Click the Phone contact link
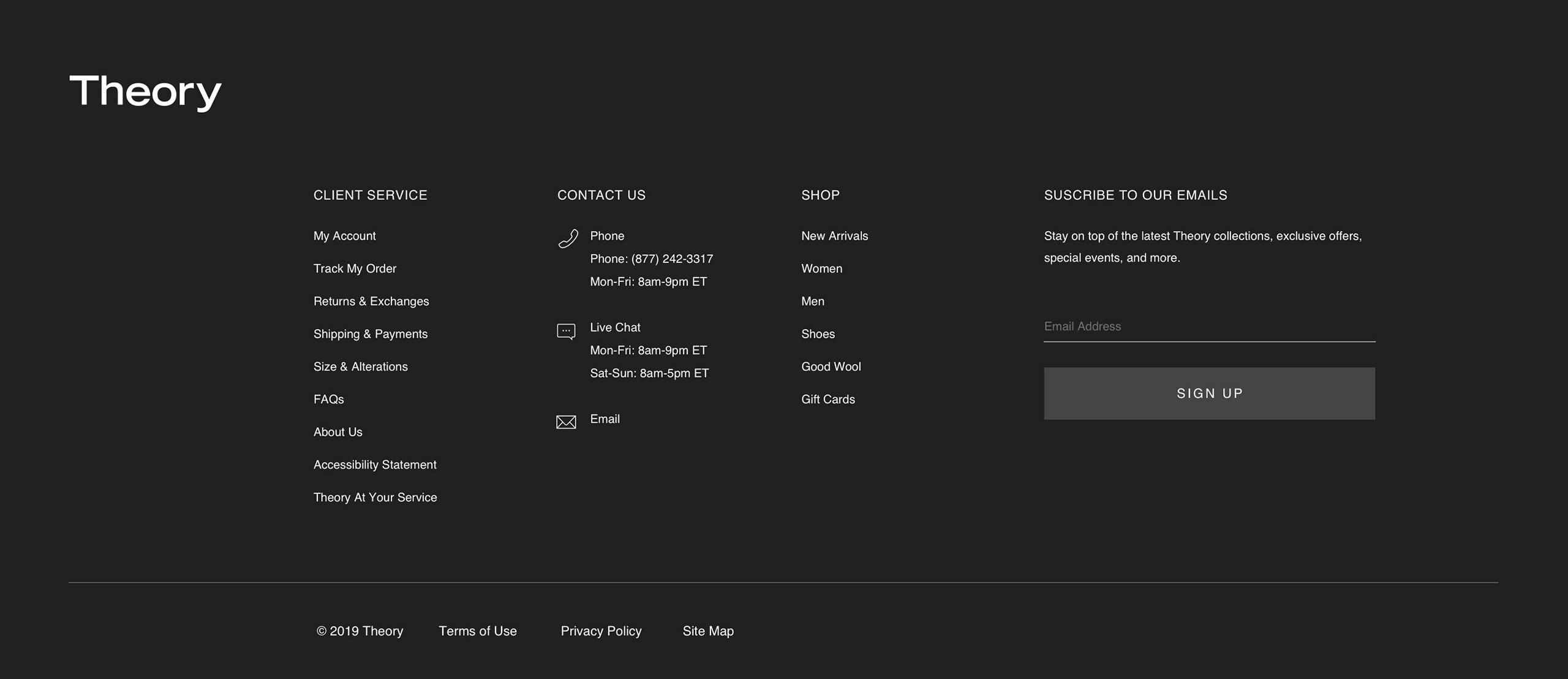 coord(607,236)
